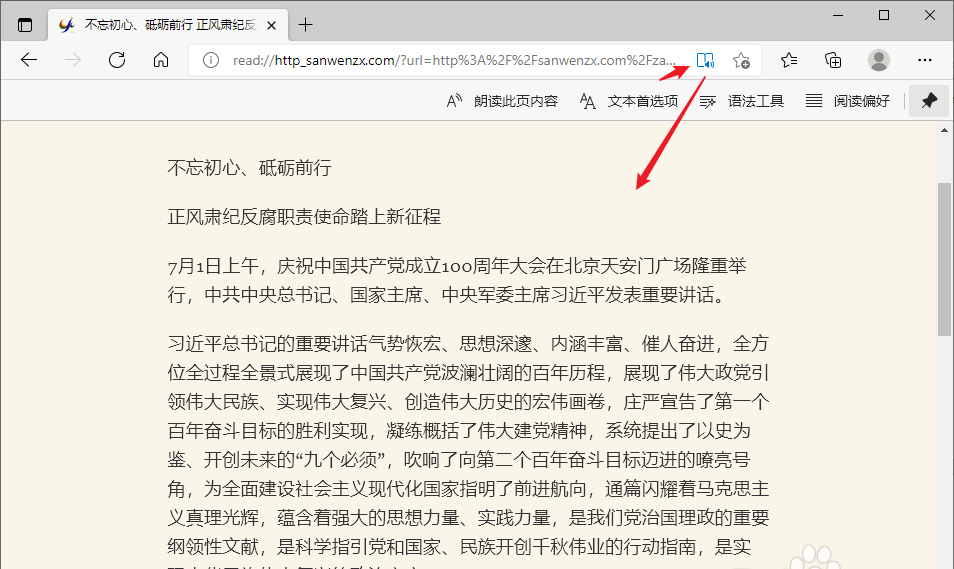Refresh the current page
The height and width of the screenshot is (569, 954).
tap(117, 60)
